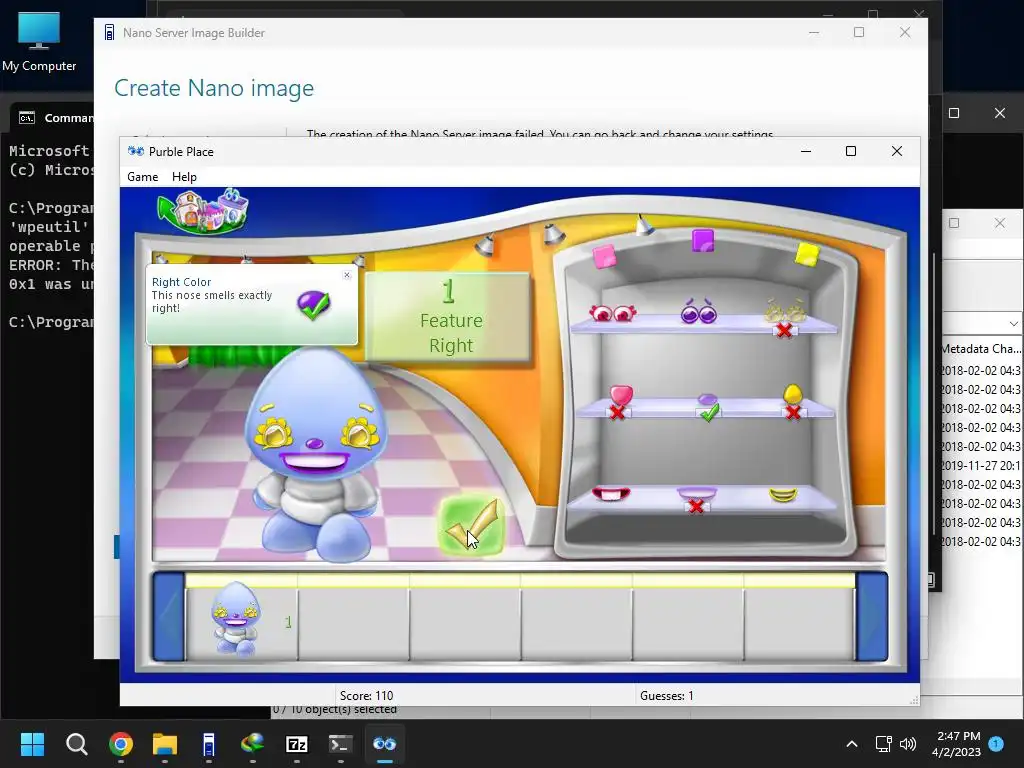Click the 1 Feature Right sign
The image size is (1024, 768).
[449, 317]
